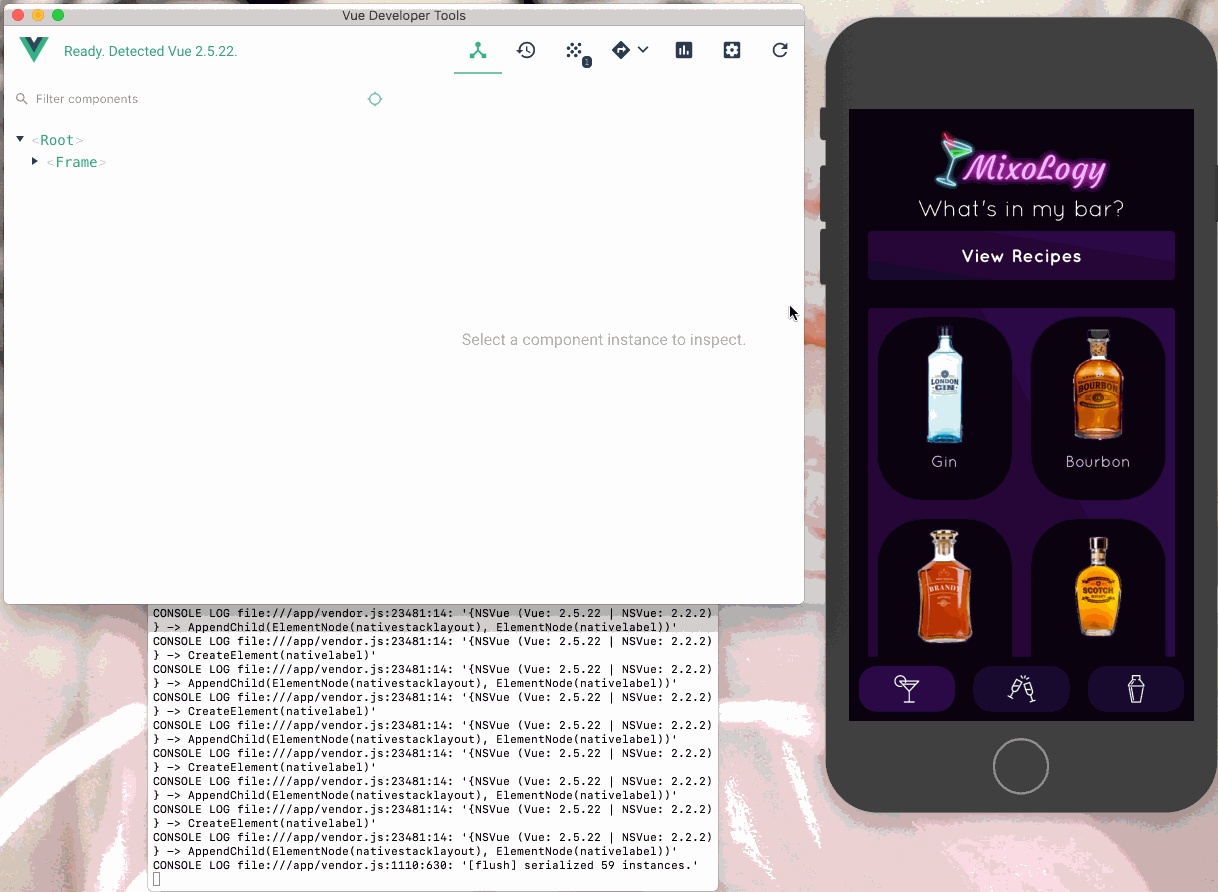
Task: Open the Vuex history tab icon
Action: [x=526, y=50]
